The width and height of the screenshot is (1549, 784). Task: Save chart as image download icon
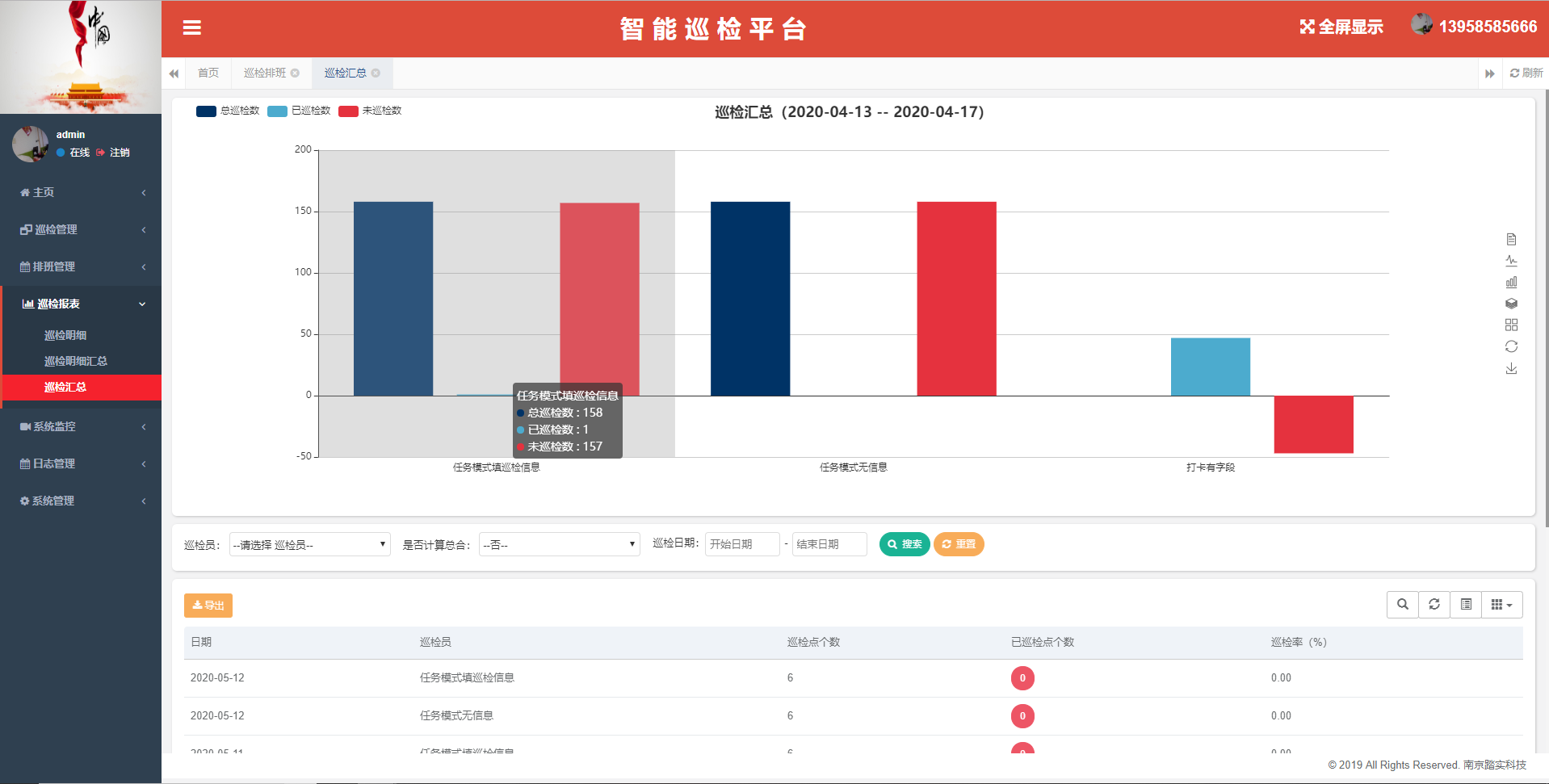pyautogui.click(x=1511, y=368)
